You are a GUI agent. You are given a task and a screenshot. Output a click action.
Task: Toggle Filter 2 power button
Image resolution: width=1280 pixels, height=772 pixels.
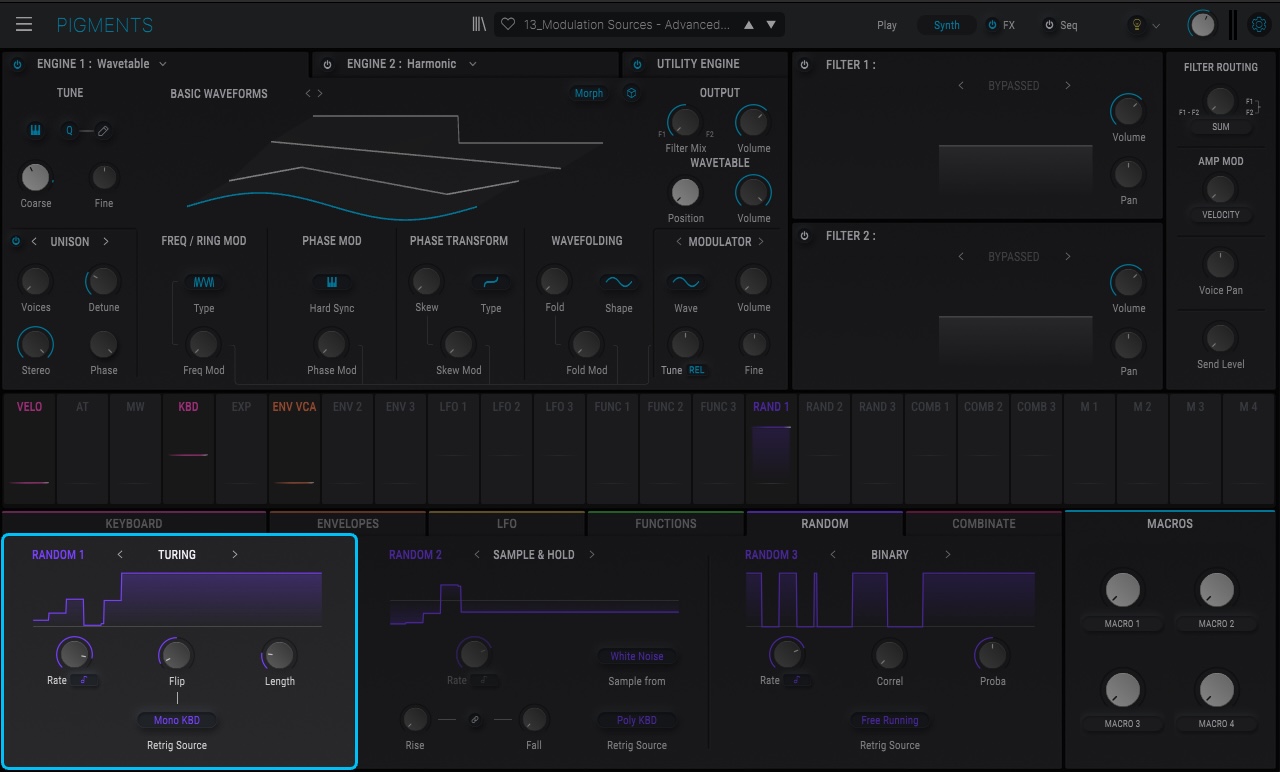pyautogui.click(x=805, y=236)
